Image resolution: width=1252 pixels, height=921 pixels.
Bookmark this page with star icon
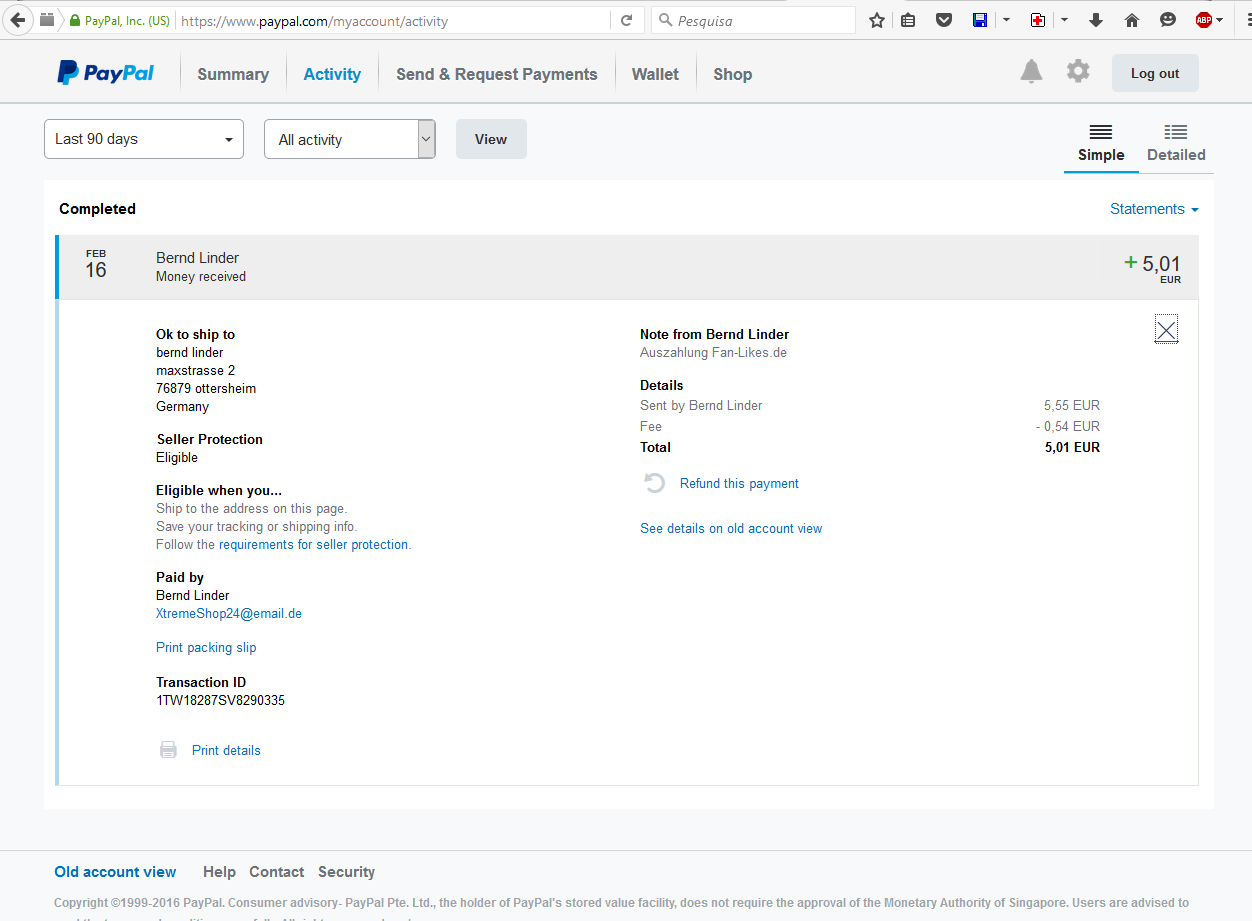(877, 20)
